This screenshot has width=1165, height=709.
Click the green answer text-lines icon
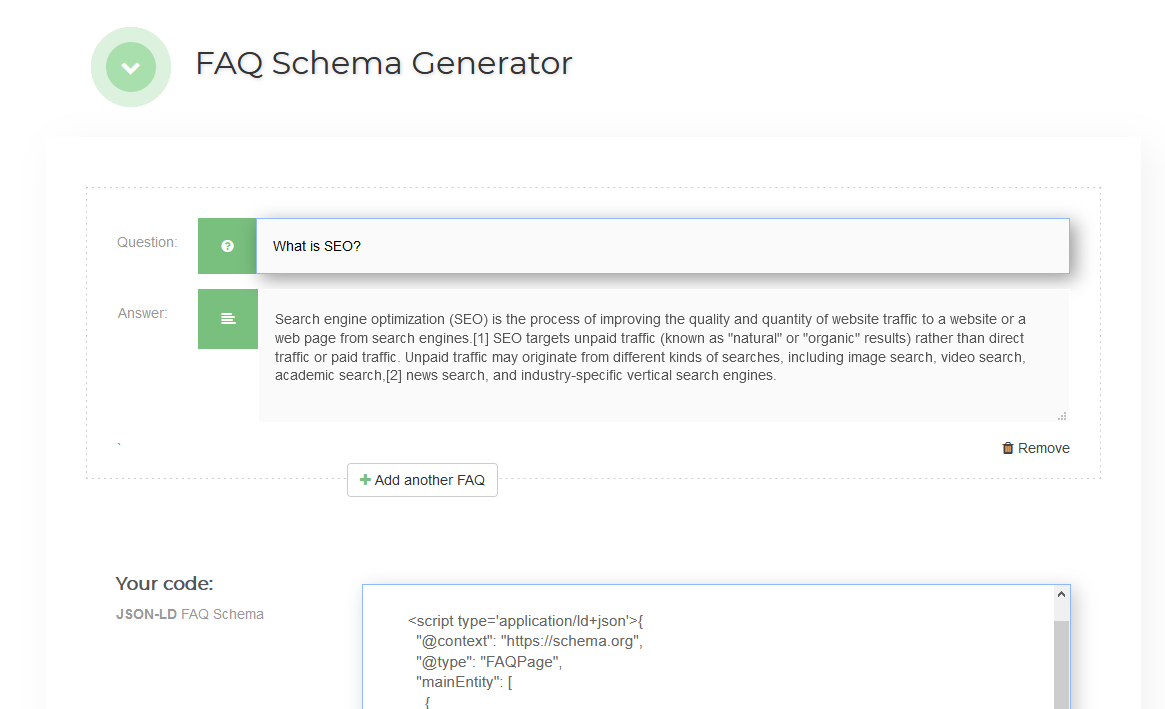click(x=227, y=319)
